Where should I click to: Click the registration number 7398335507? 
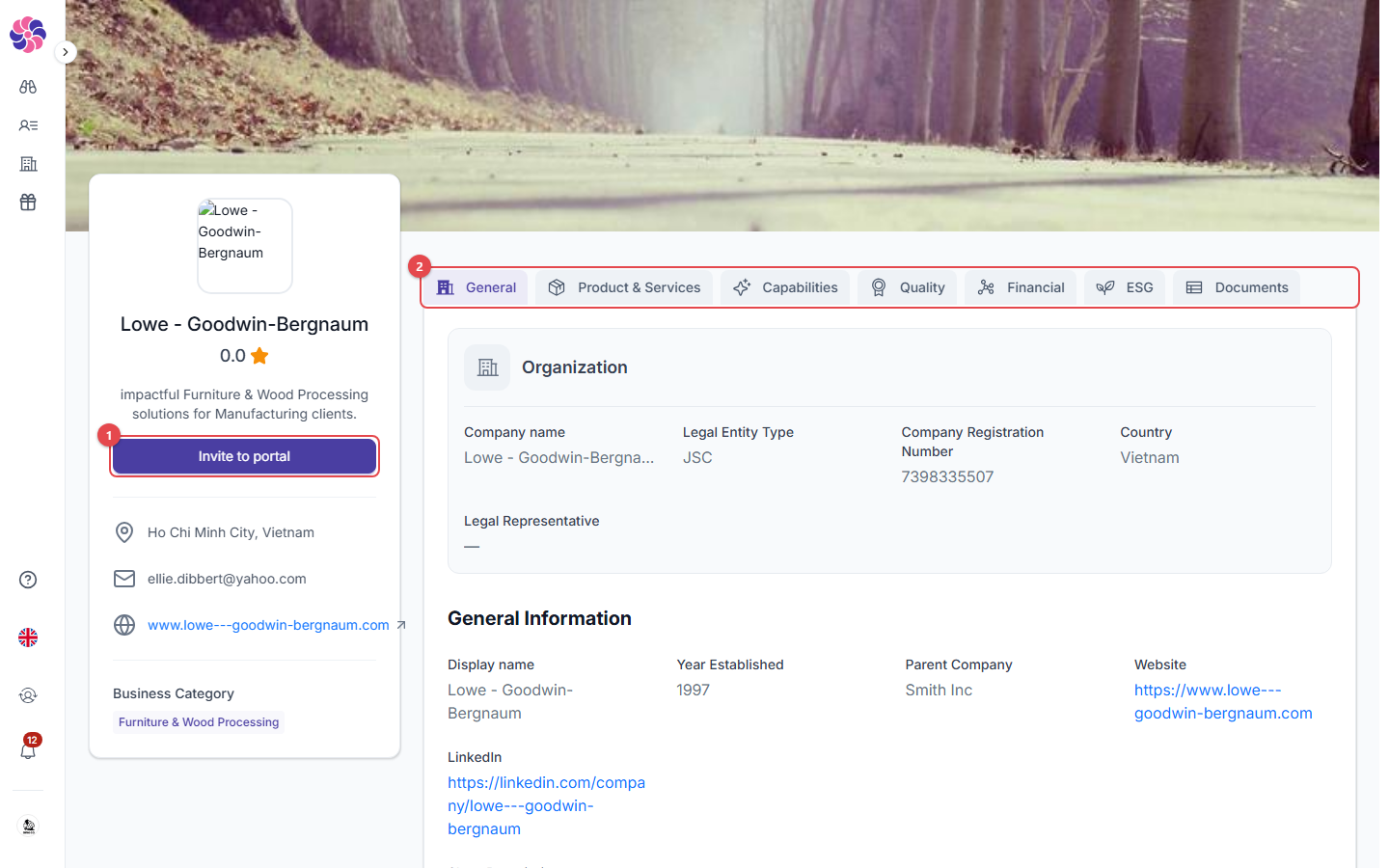pos(947,476)
